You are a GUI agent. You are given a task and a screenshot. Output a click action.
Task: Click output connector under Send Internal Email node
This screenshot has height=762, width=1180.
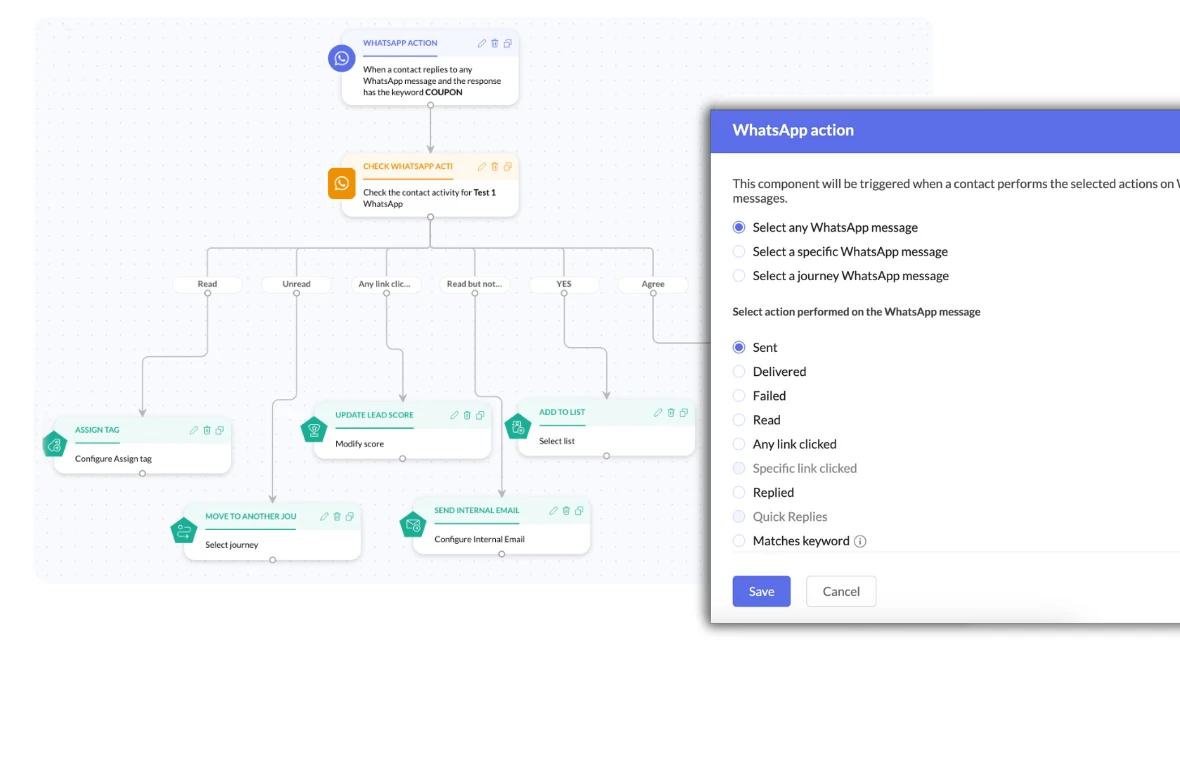click(502, 554)
